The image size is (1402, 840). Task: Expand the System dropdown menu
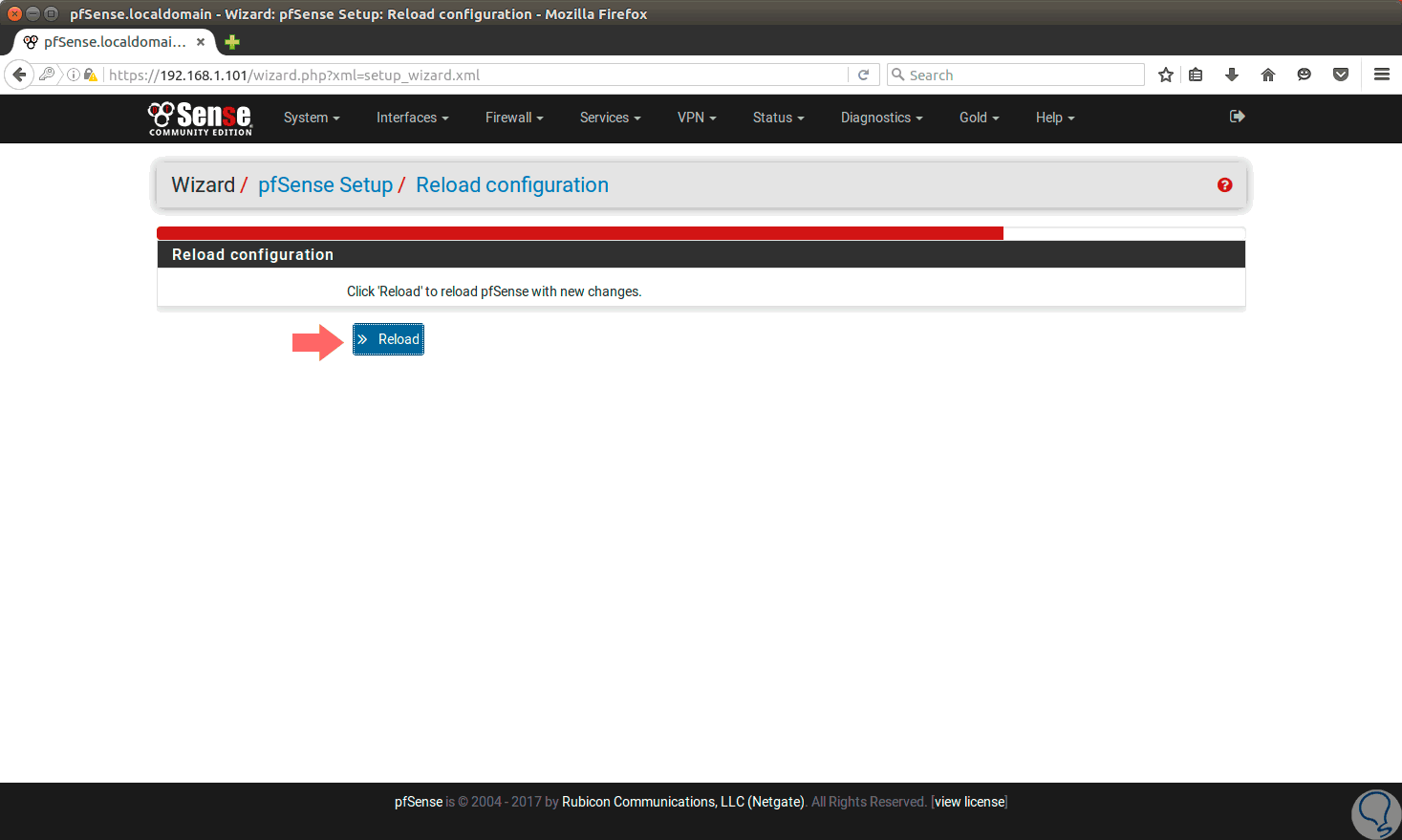click(312, 118)
